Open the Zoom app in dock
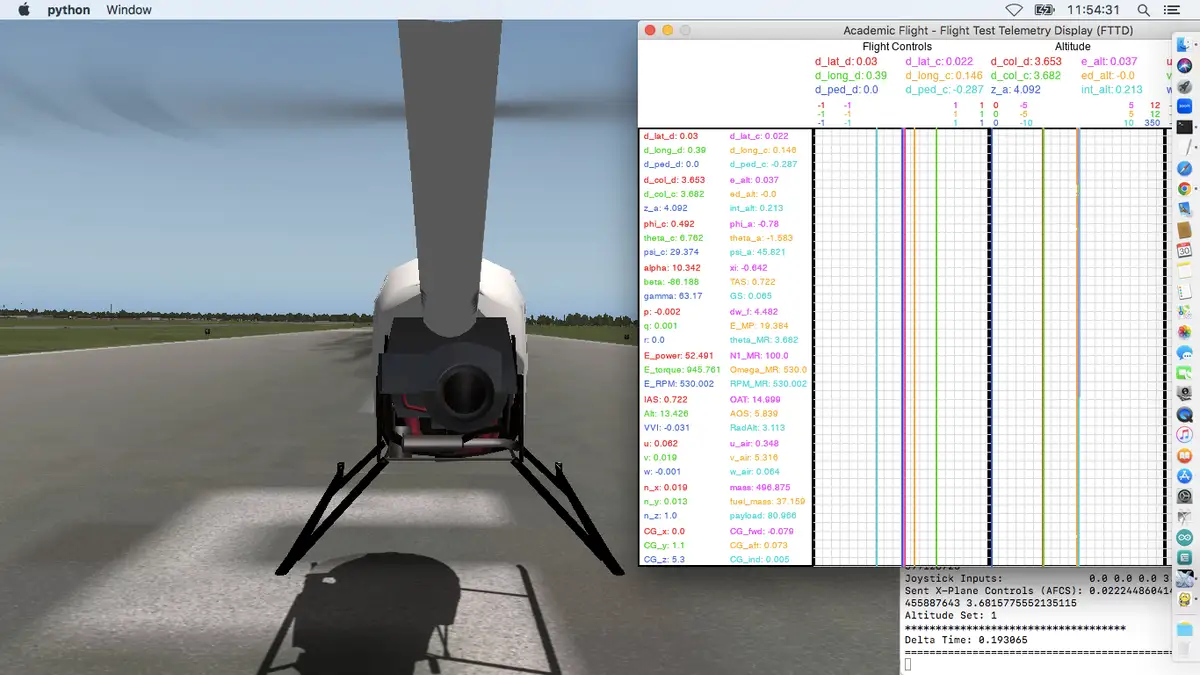 point(1184,106)
